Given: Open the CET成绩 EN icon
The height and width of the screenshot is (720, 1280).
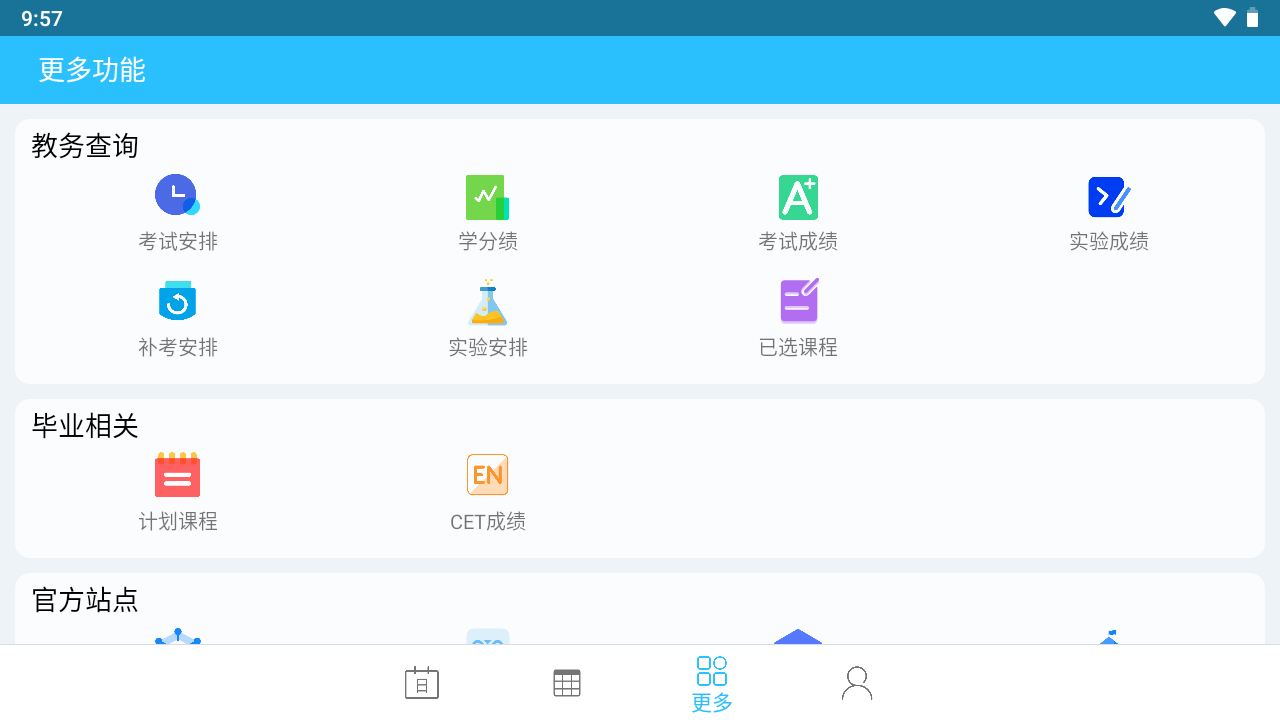Looking at the screenshot, I should [487, 474].
